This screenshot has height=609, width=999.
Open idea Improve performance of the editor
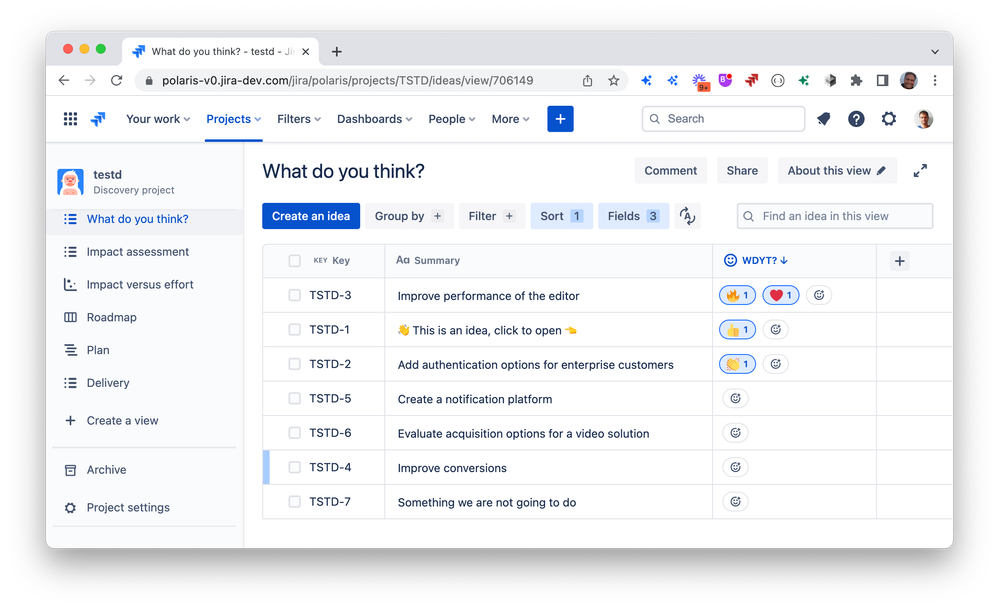click(489, 296)
